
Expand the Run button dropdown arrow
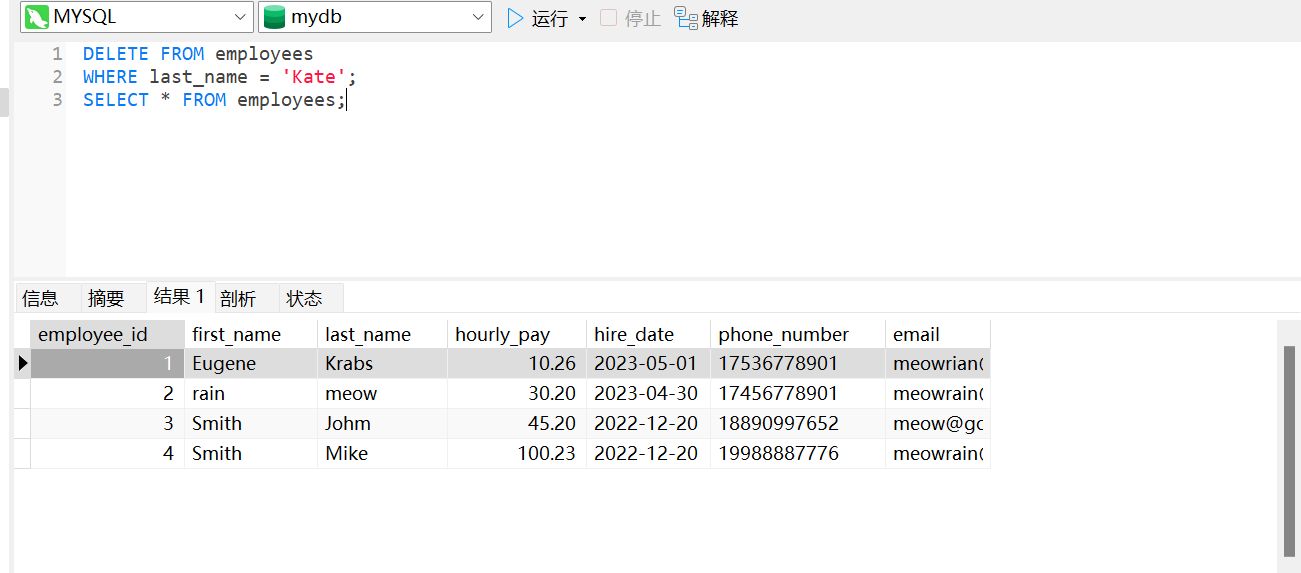[582, 19]
